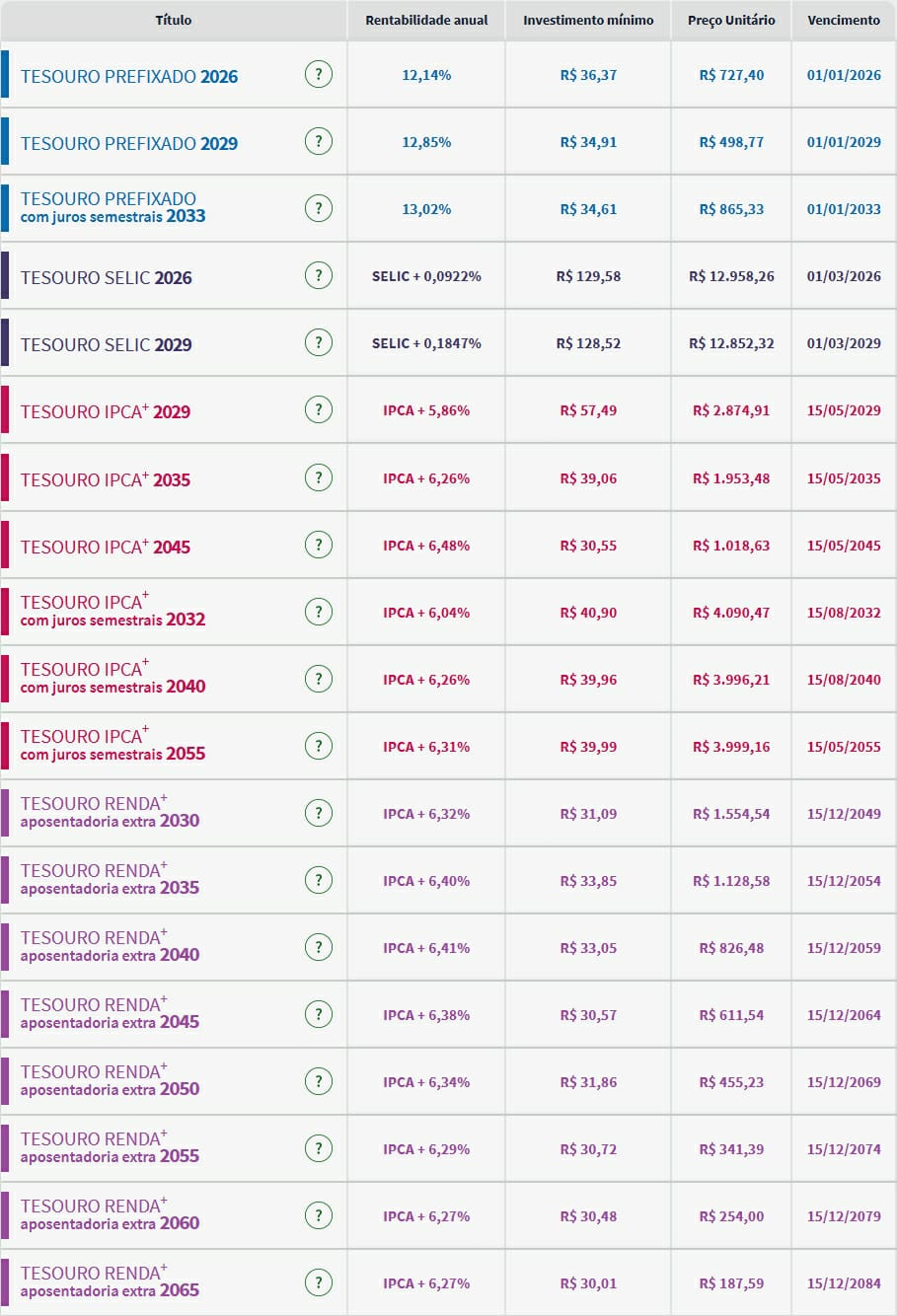
Task: Click the Título column header
Action: tap(174, 20)
